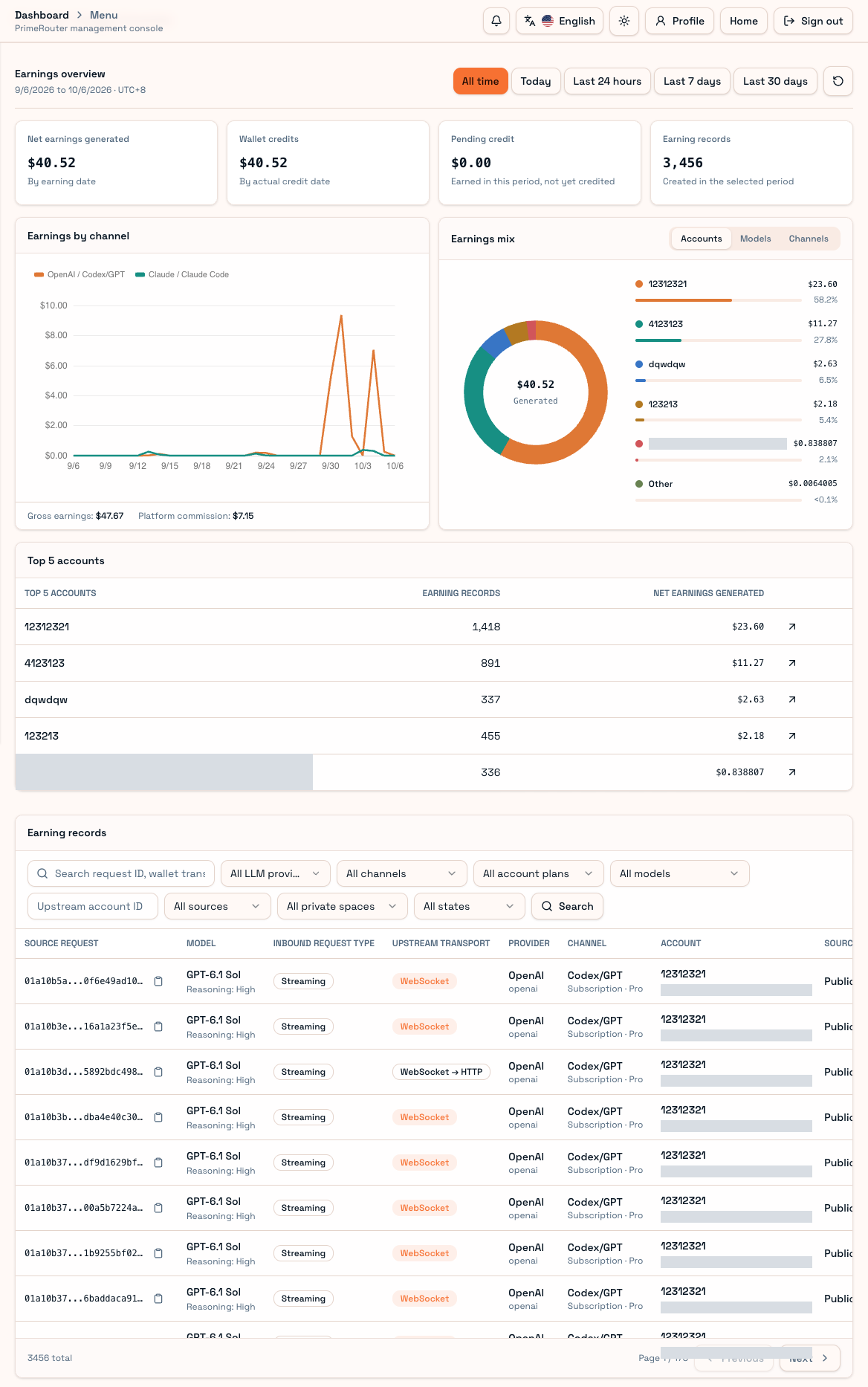868x1387 pixels.
Task: Expand the All private spaces dropdown
Action: tap(342, 906)
